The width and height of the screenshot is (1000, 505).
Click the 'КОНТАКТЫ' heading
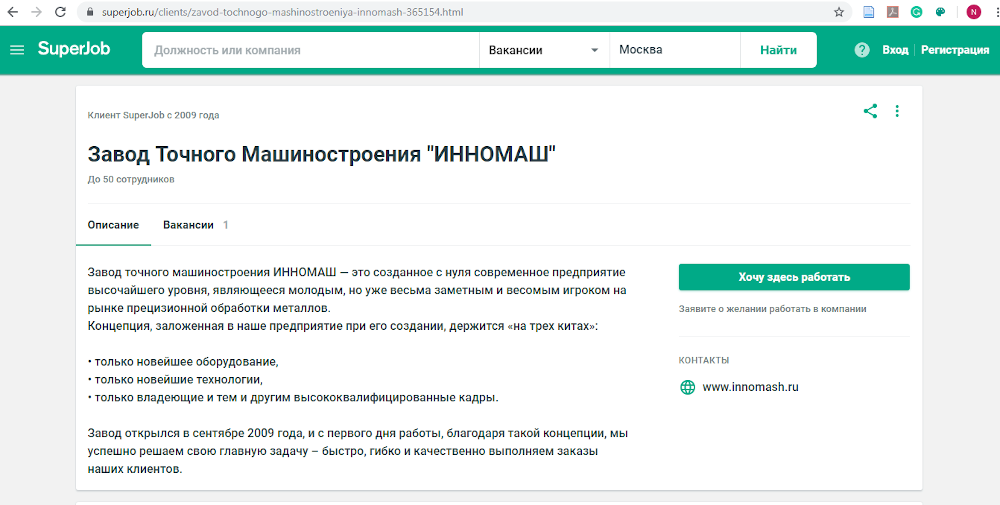(x=703, y=360)
